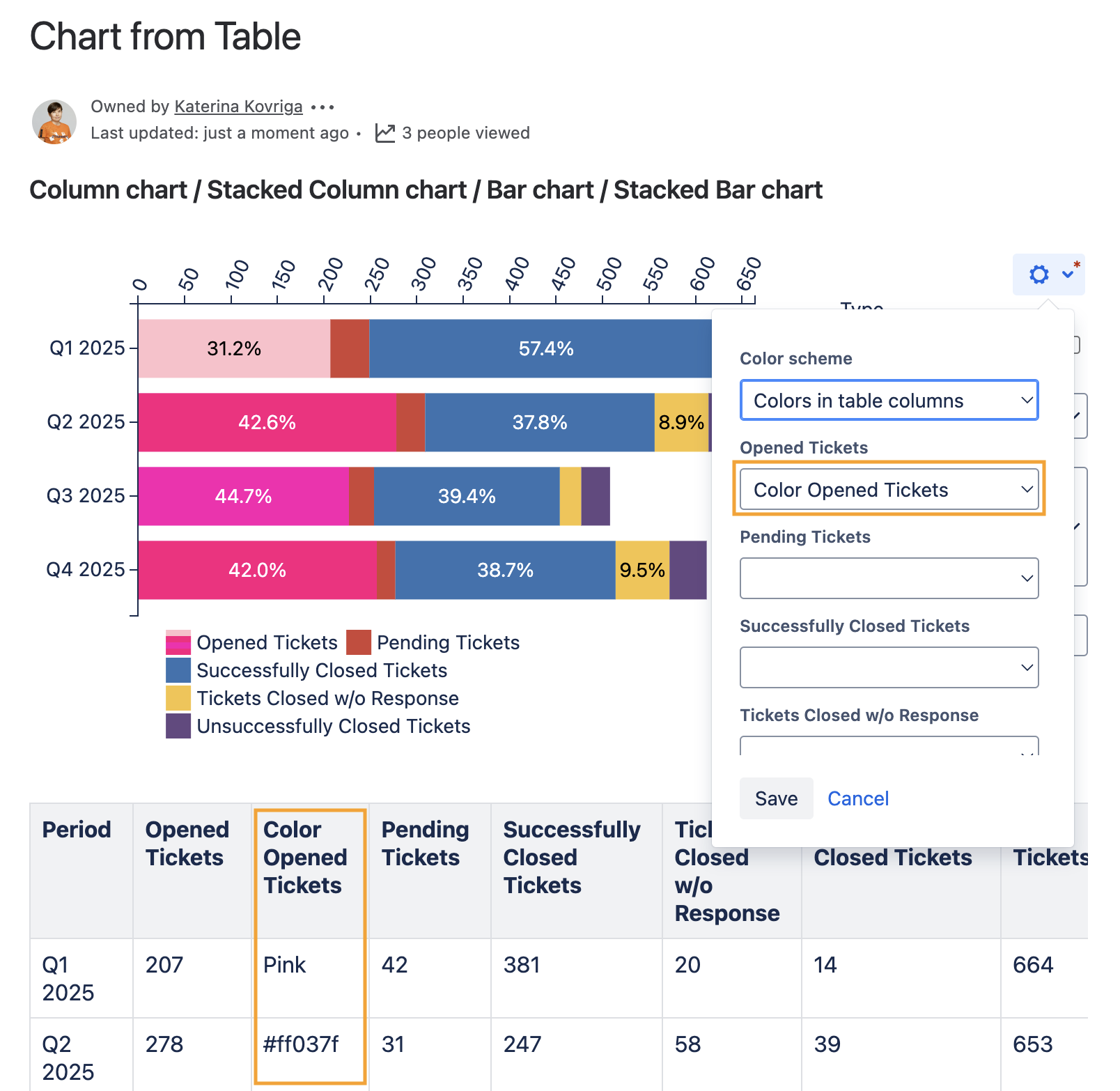Viewport: 1120px width, 1091px height.
Task: Click Successfully Closed Tickets legend swatch
Action: (178, 670)
